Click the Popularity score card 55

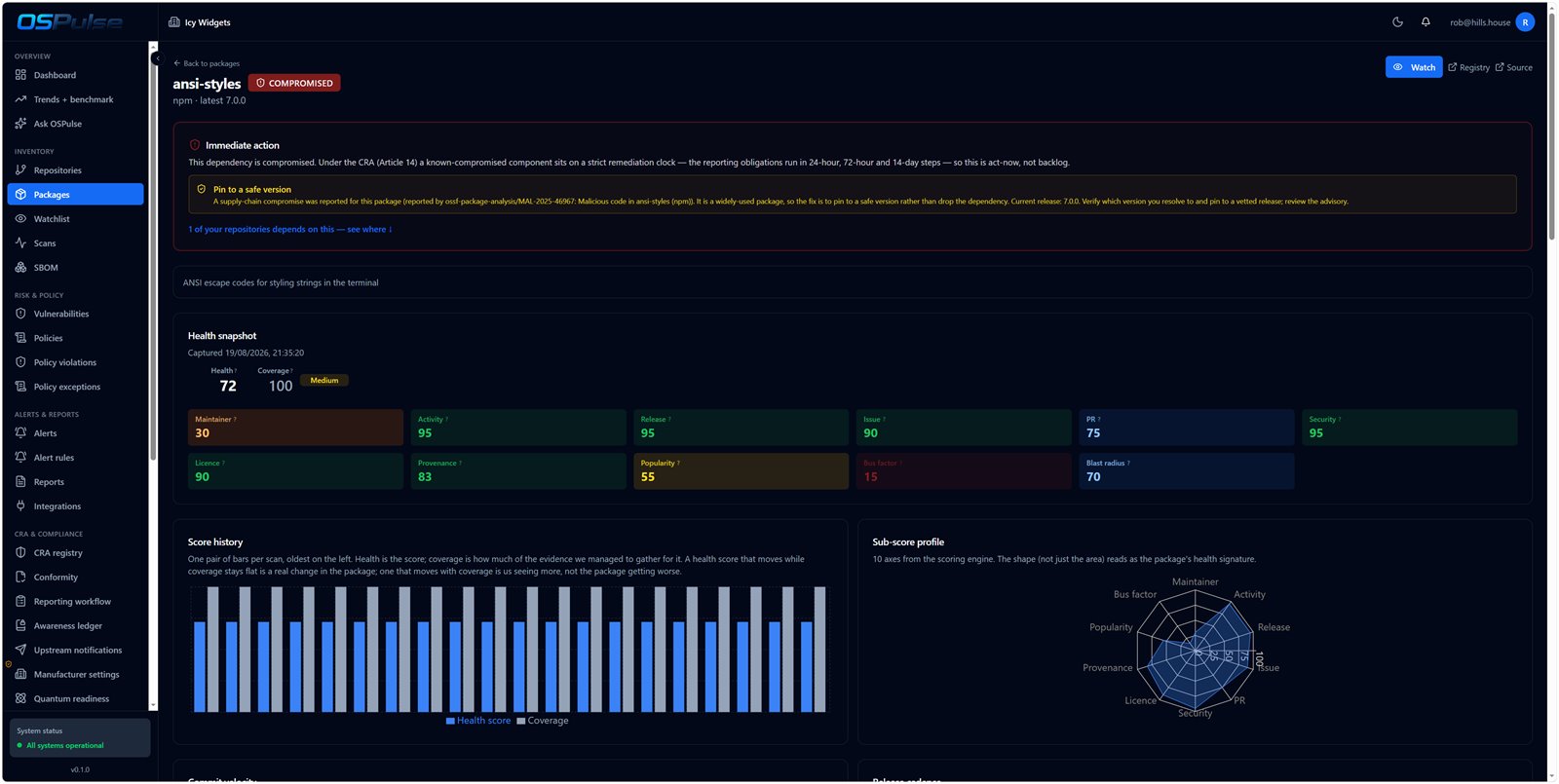[741, 471]
